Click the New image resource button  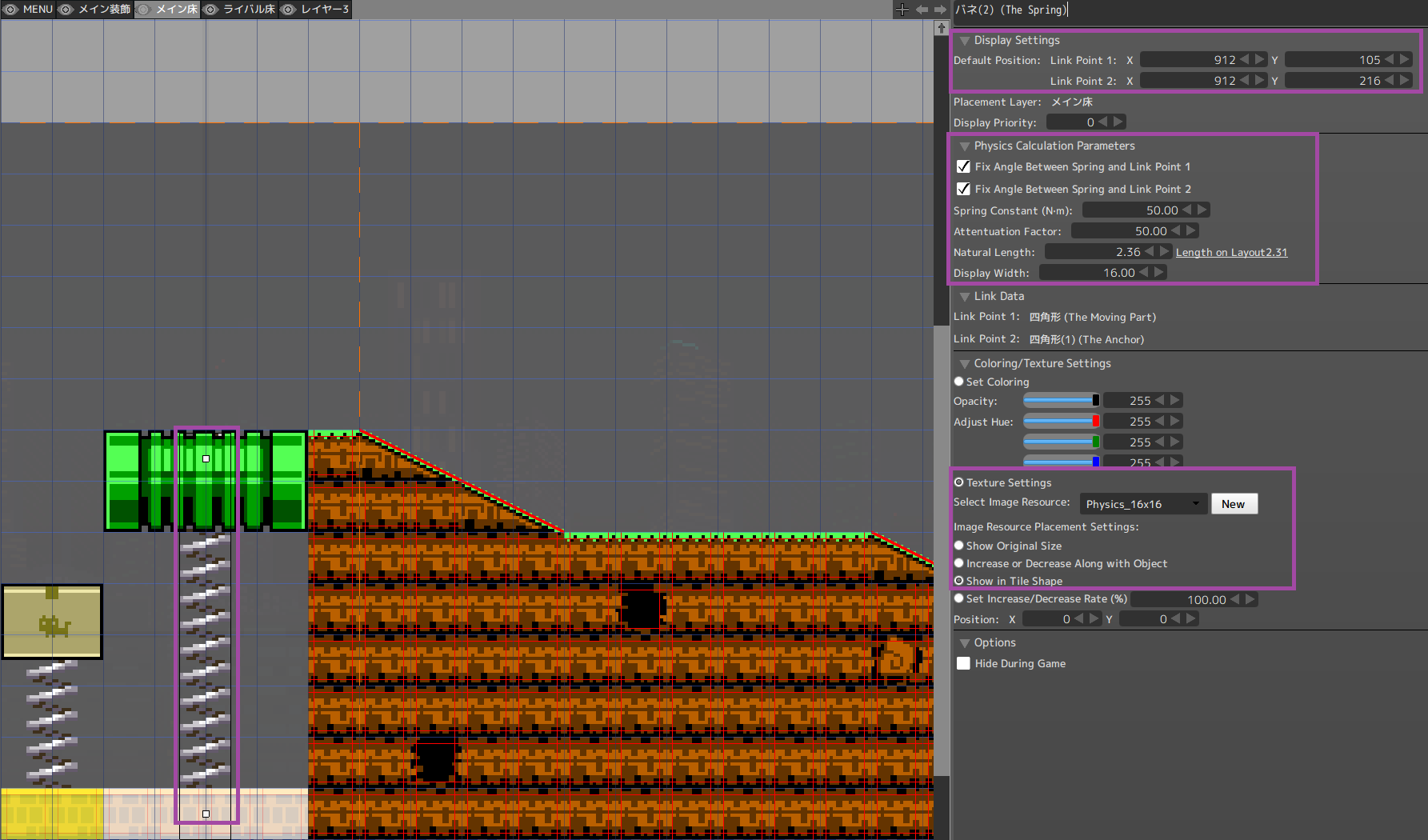point(1234,503)
